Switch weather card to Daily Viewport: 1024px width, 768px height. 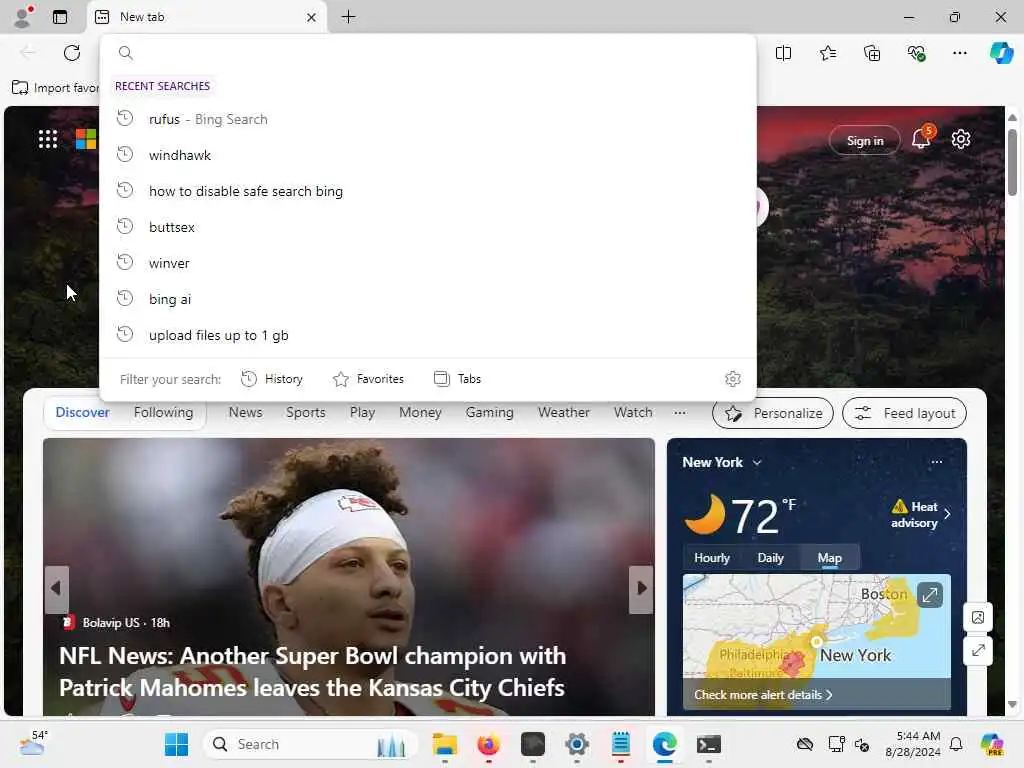tap(770, 558)
